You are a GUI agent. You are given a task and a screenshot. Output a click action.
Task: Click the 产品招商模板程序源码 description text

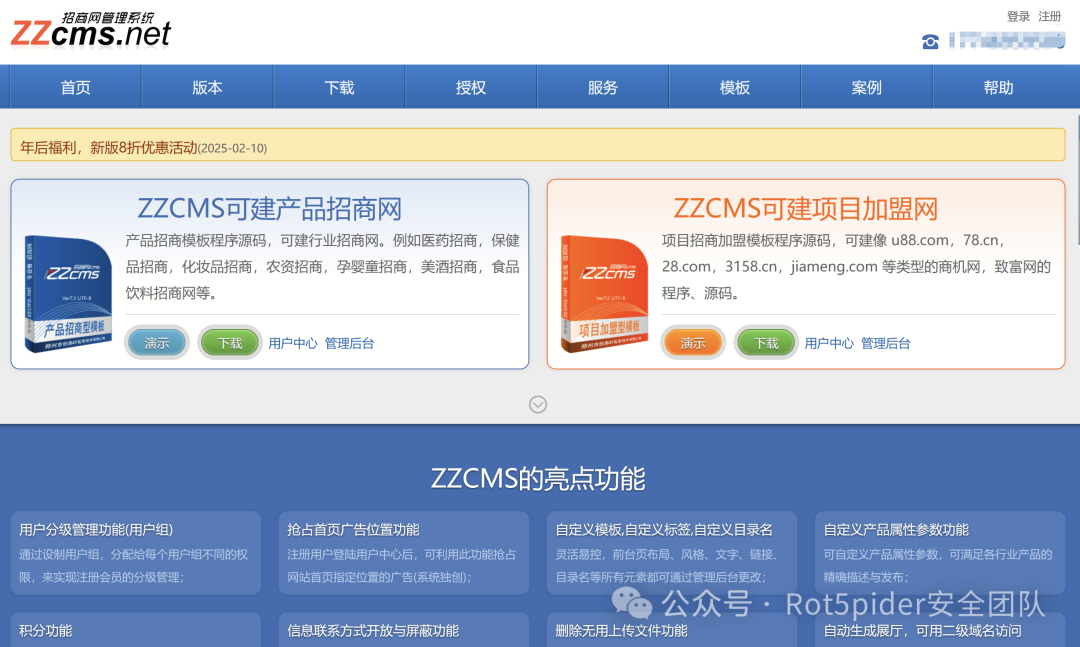(322, 267)
